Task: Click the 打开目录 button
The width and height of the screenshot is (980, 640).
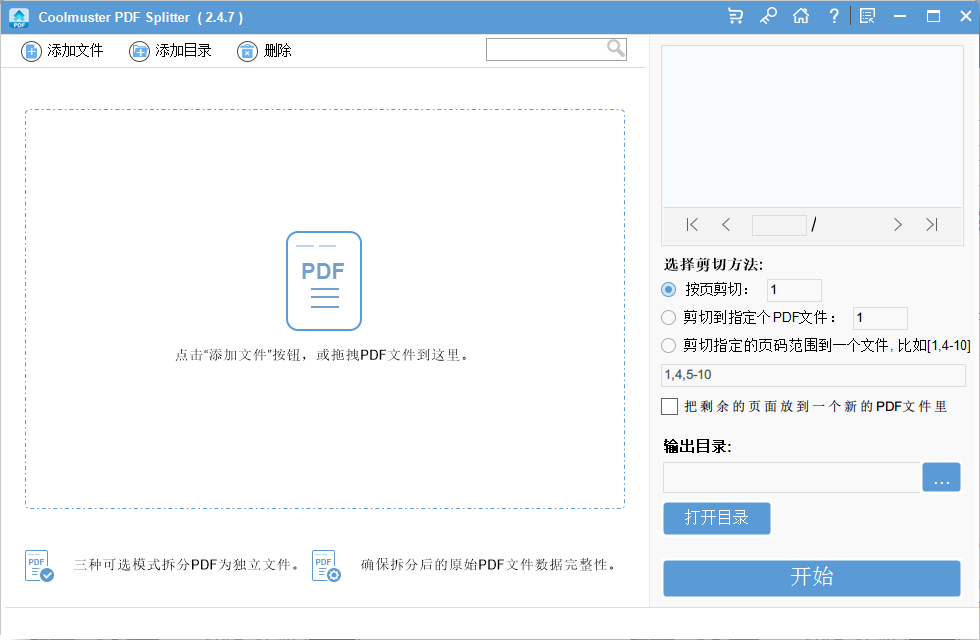Action: (x=716, y=518)
